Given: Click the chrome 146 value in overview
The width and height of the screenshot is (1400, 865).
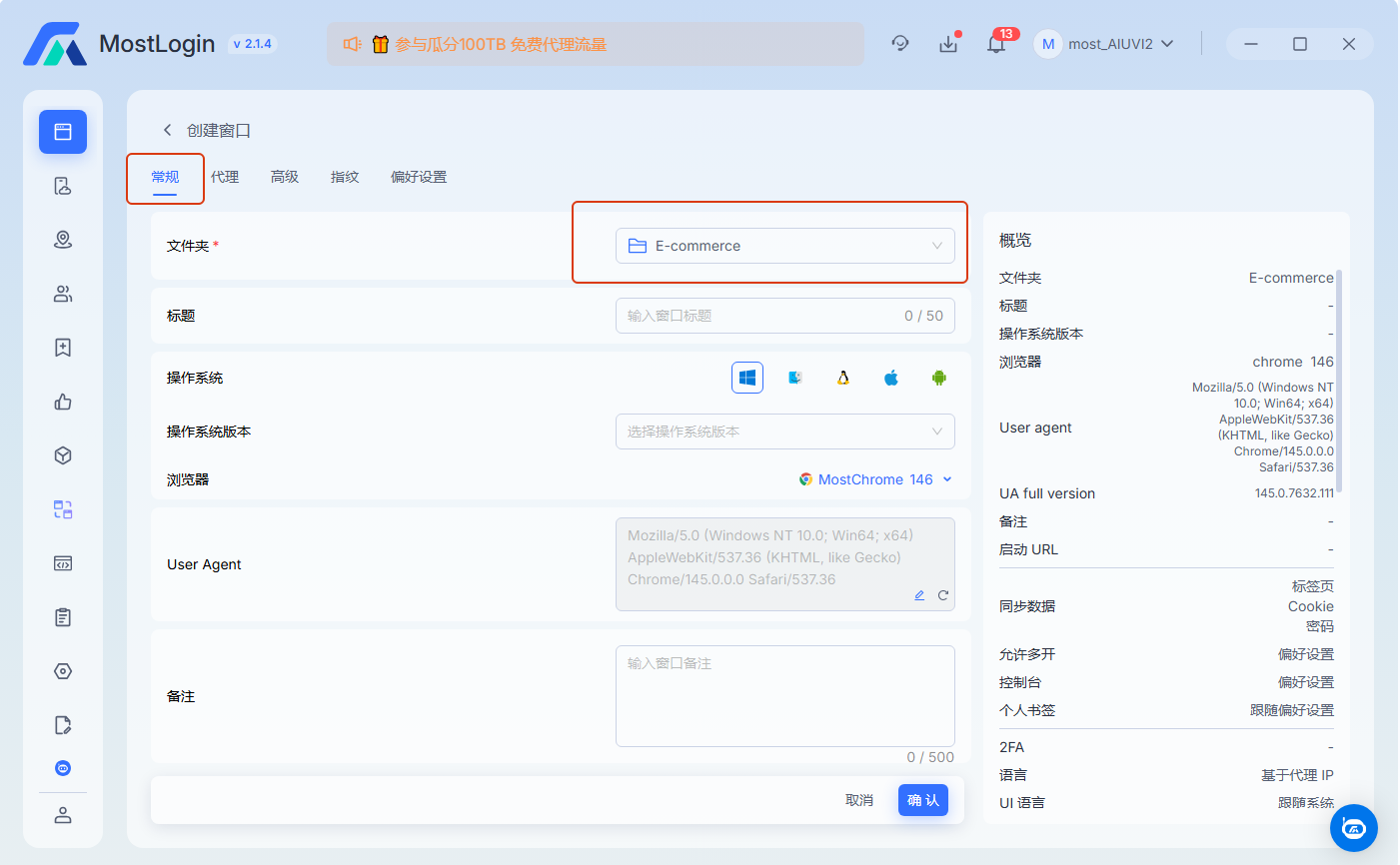Looking at the screenshot, I should click(1293, 362).
